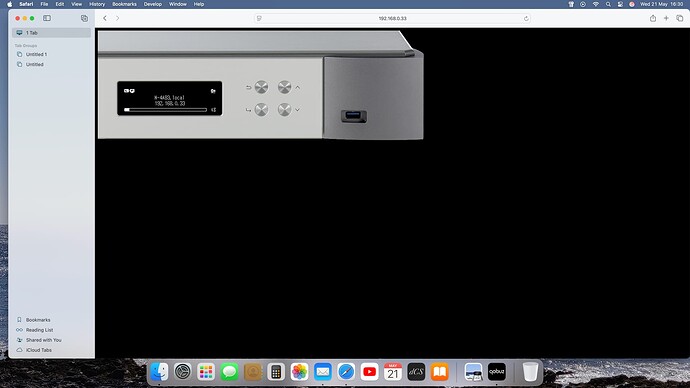Open Books from the Dock
This screenshot has width=690, height=388.
(440, 372)
